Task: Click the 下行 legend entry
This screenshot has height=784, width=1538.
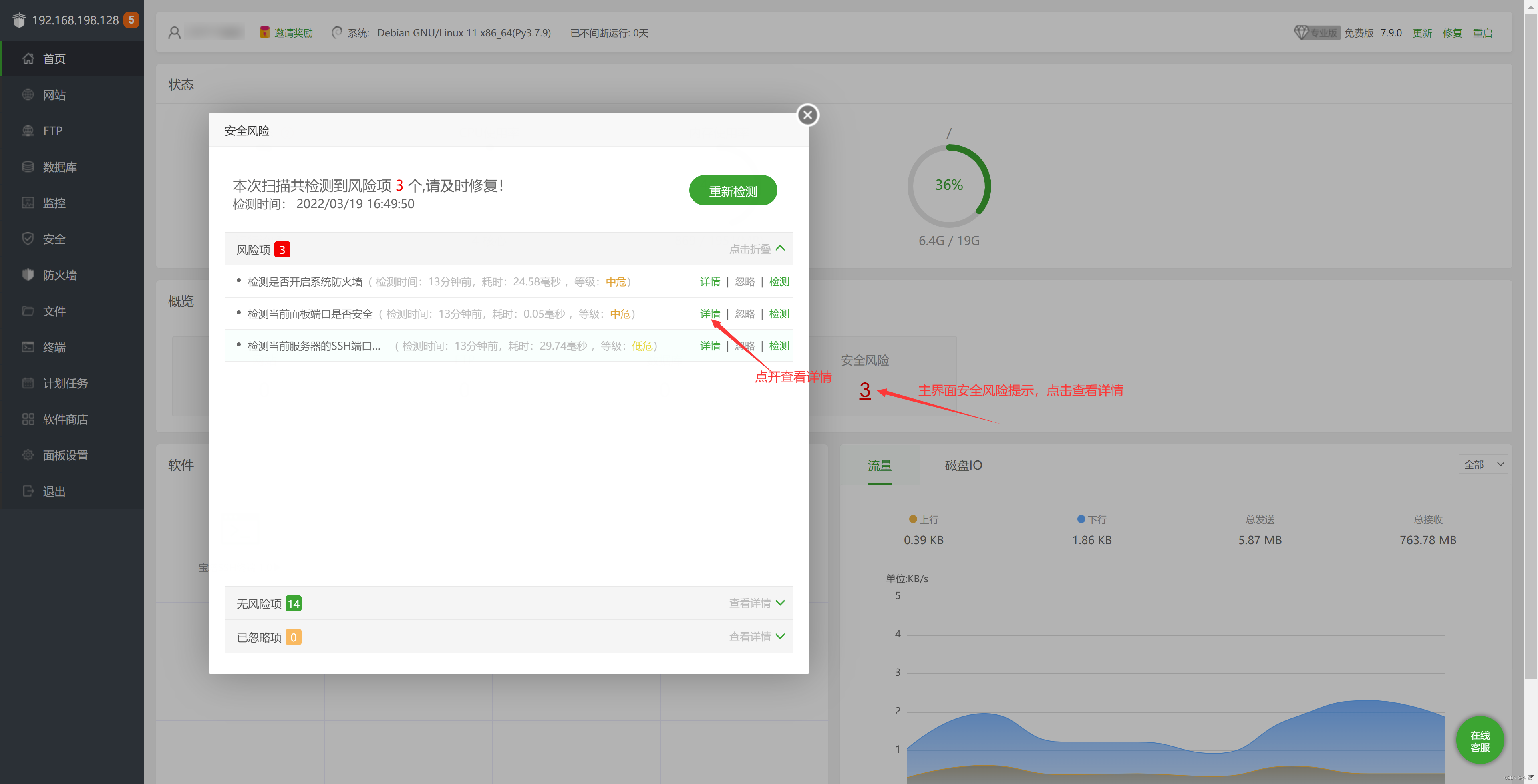Action: pyautogui.click(x=1091, y=519)
